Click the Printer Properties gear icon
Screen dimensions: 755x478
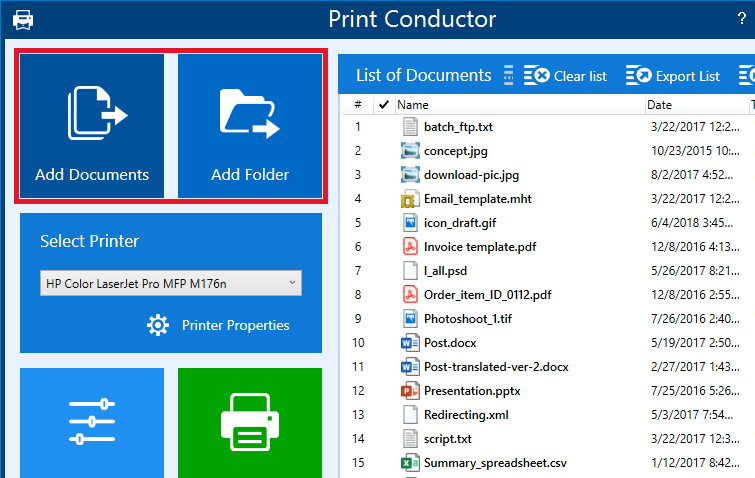click(x=158, y=325)
